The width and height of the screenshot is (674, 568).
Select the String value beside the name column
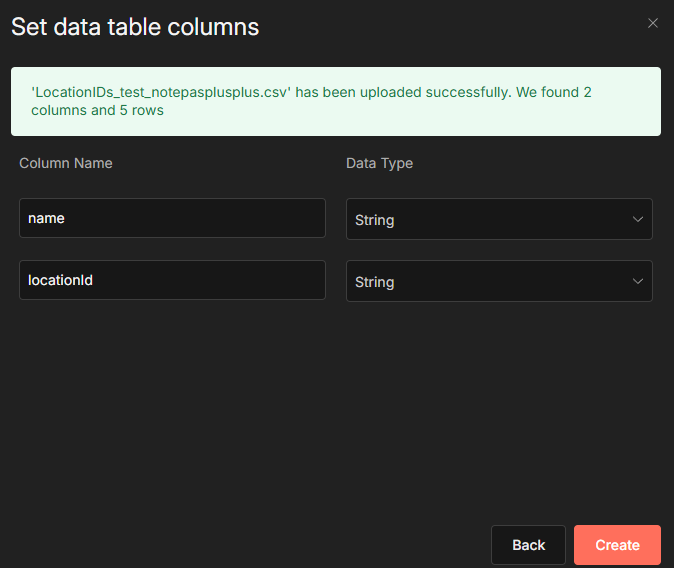click(375, 220)
